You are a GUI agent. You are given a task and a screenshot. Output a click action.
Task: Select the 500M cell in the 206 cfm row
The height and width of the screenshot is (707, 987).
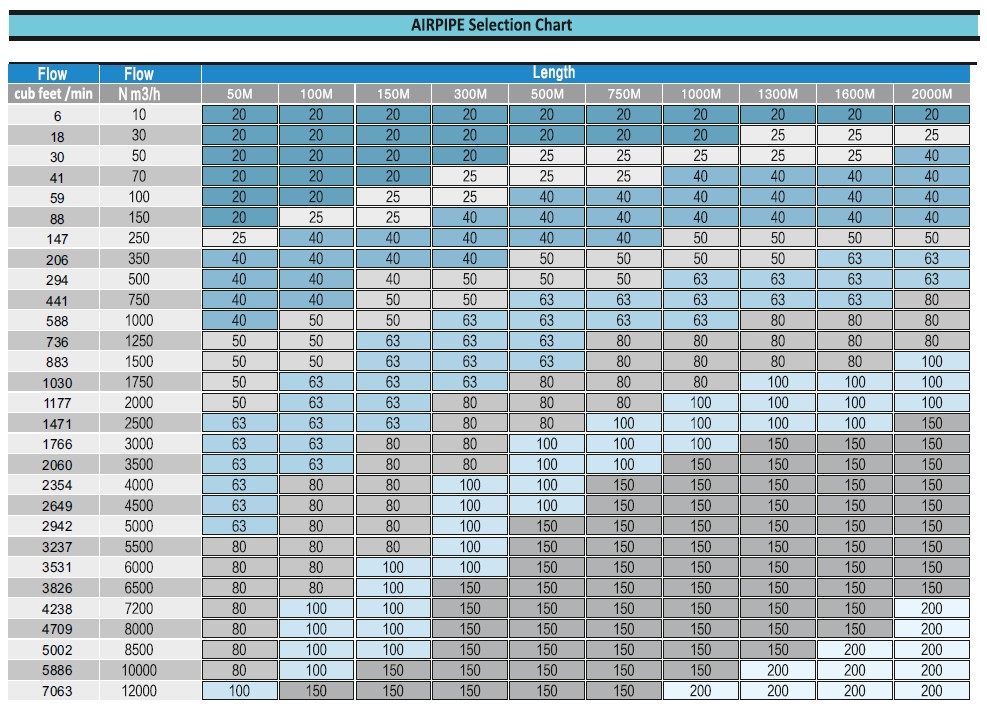click(x=547, y=259)
